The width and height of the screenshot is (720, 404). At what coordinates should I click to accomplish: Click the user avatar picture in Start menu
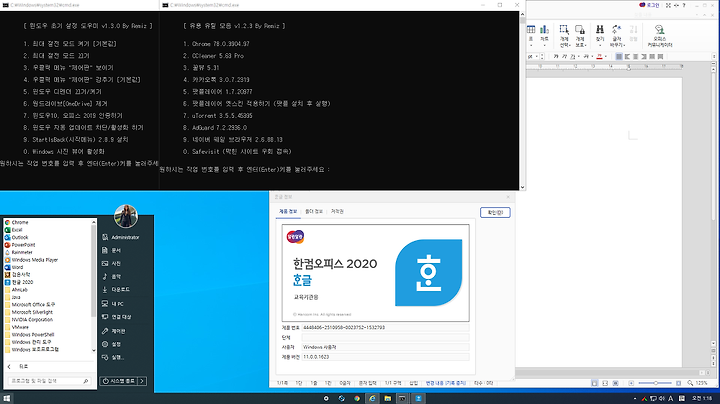coord(126,216)
